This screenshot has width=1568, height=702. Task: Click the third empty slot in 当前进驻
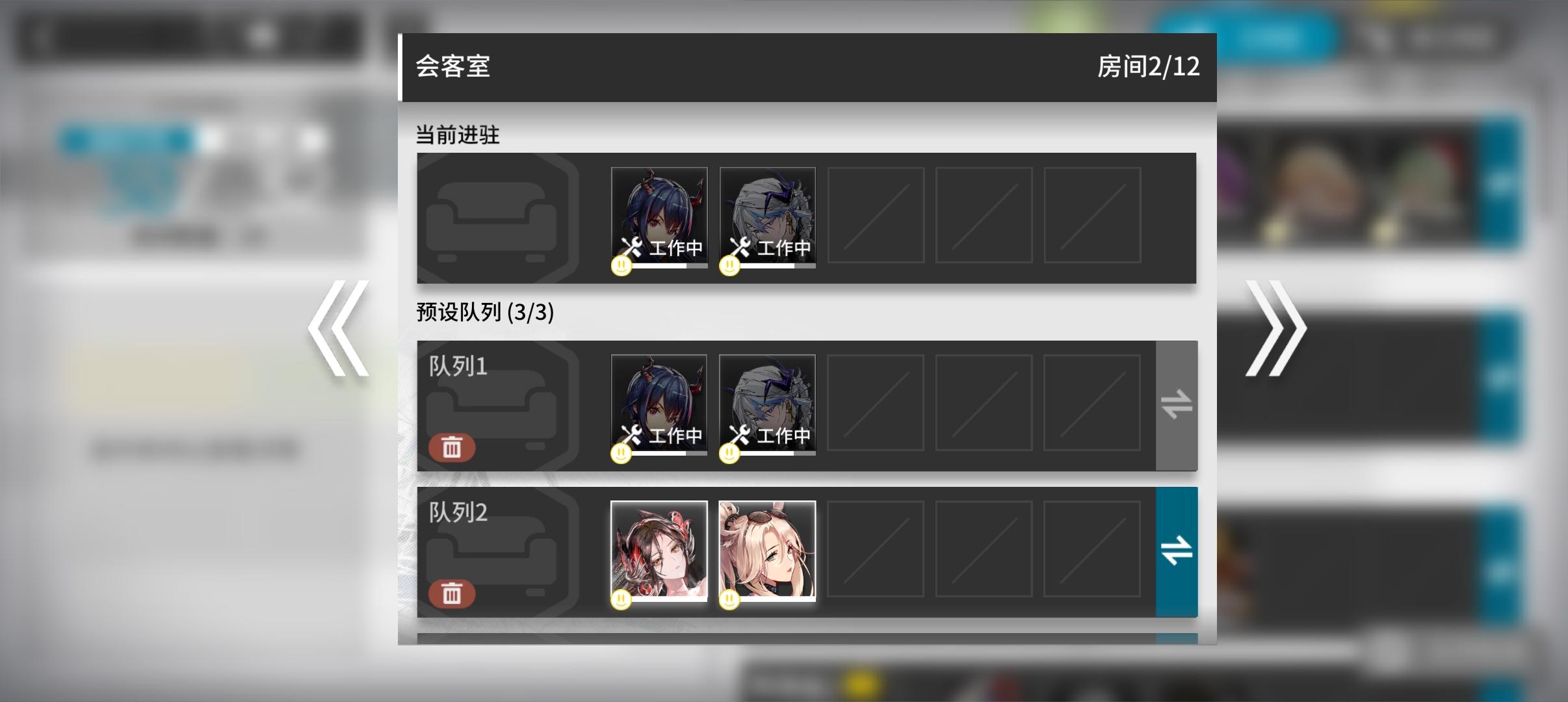876,215
